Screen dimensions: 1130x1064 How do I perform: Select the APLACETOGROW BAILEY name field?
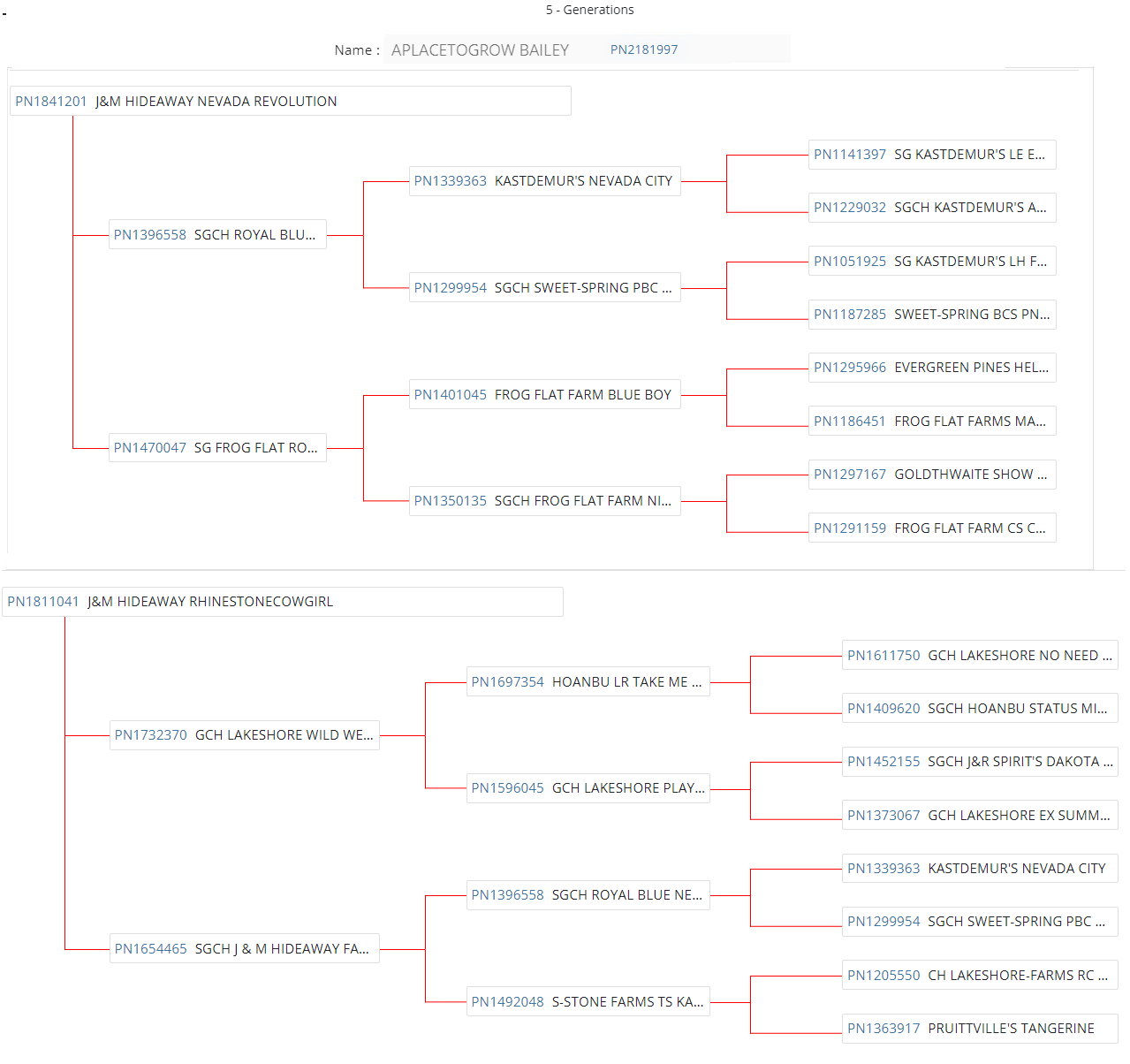[480, 50]
